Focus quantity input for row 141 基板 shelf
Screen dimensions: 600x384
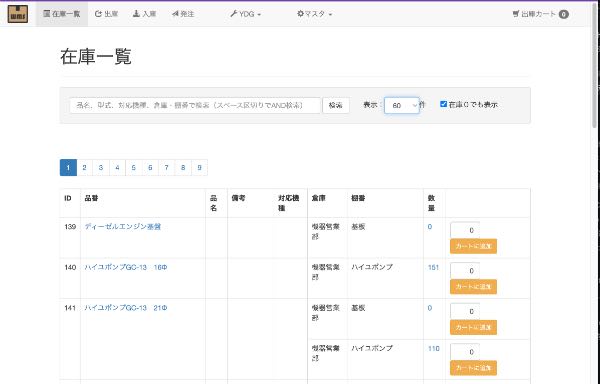[x=465, y=311]
